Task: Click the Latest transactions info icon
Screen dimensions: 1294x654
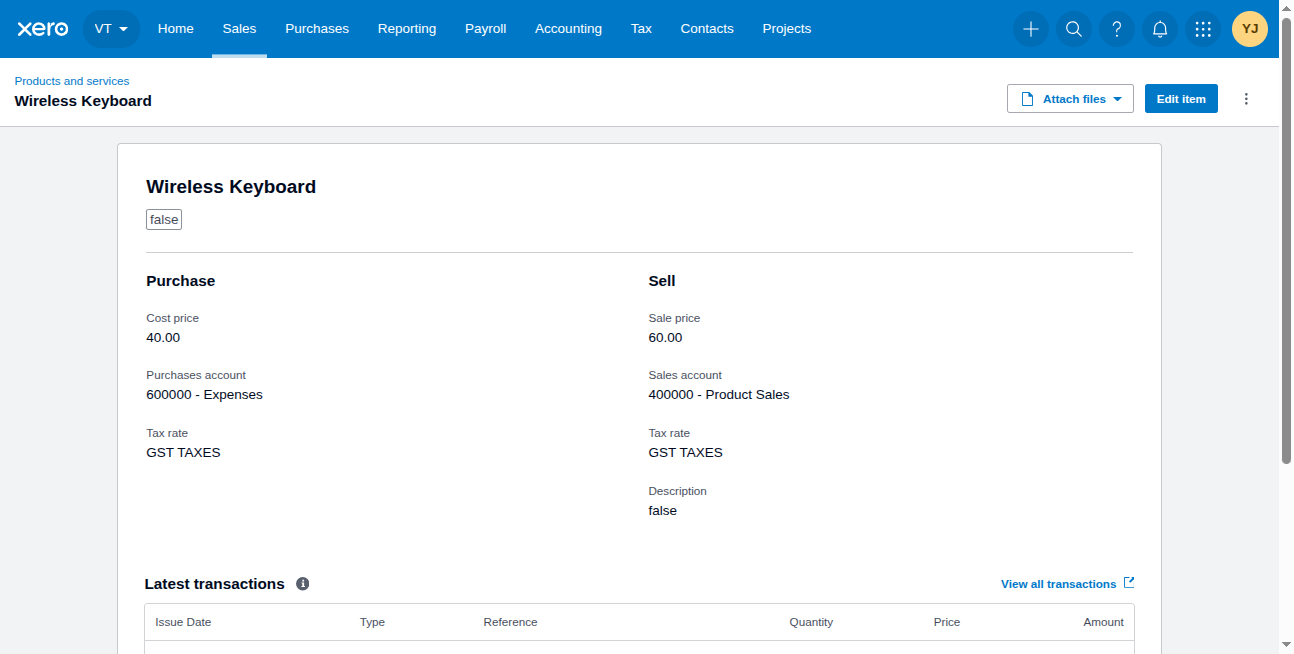Action: point(303,584)
